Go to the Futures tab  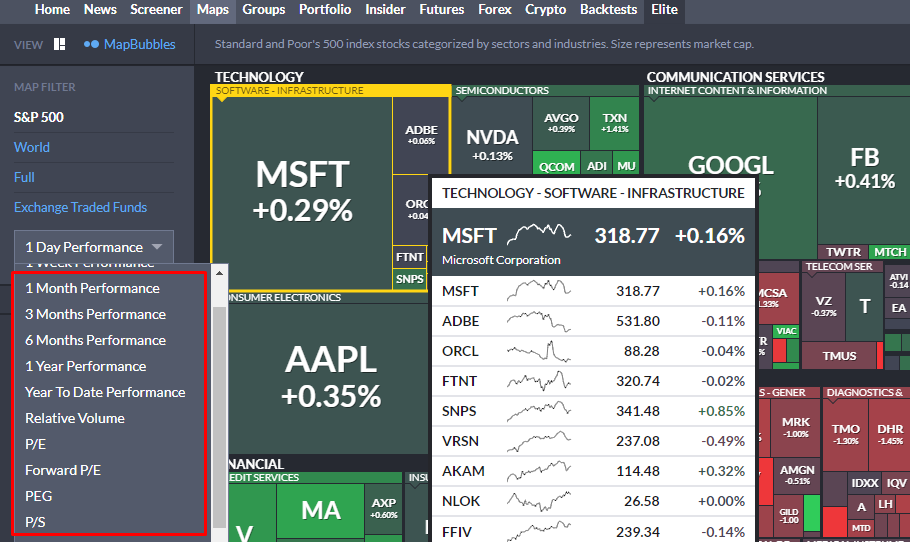pos(441,10)
